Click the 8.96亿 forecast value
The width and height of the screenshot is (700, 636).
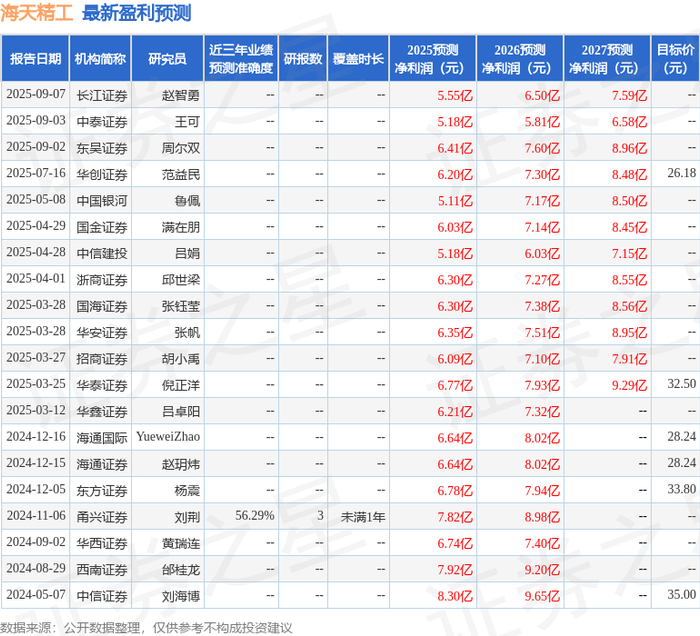point(629,148)
